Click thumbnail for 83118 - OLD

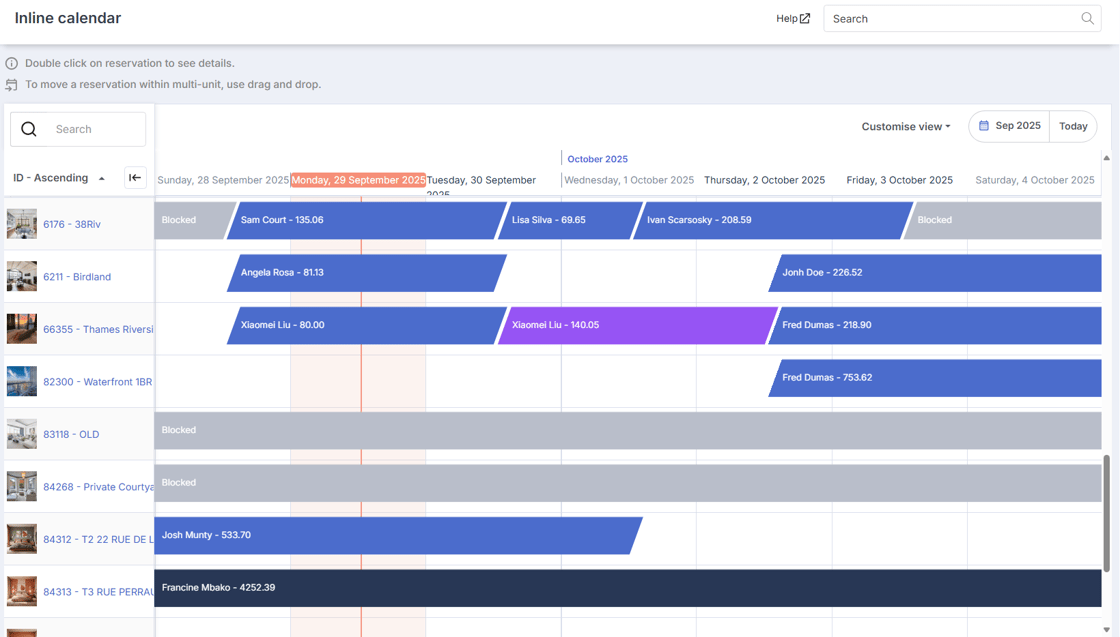click(x=21, y=434)
